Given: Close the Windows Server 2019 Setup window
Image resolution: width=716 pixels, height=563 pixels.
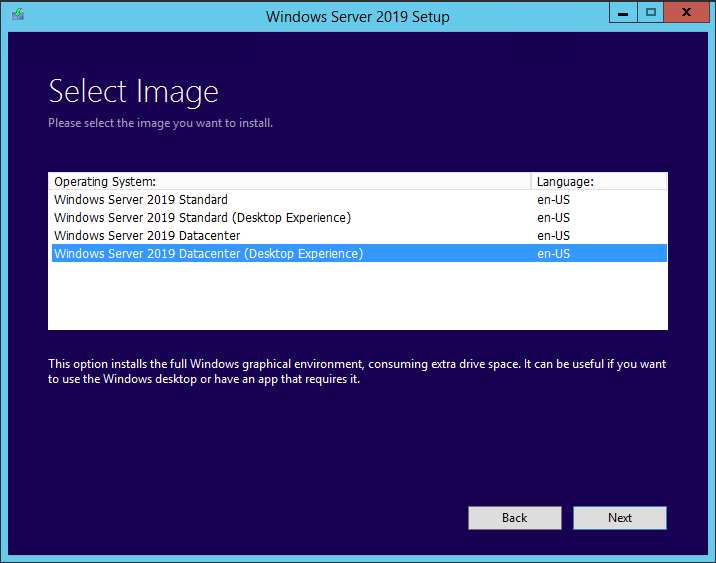Looking at the screenshot, I should tap(686, 13).
